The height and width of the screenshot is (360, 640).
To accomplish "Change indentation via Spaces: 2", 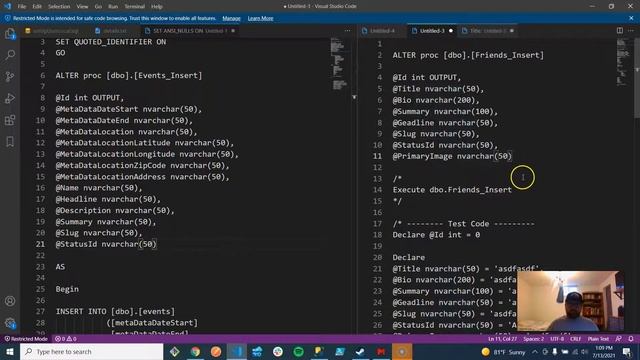I will [x=533, y=339].
